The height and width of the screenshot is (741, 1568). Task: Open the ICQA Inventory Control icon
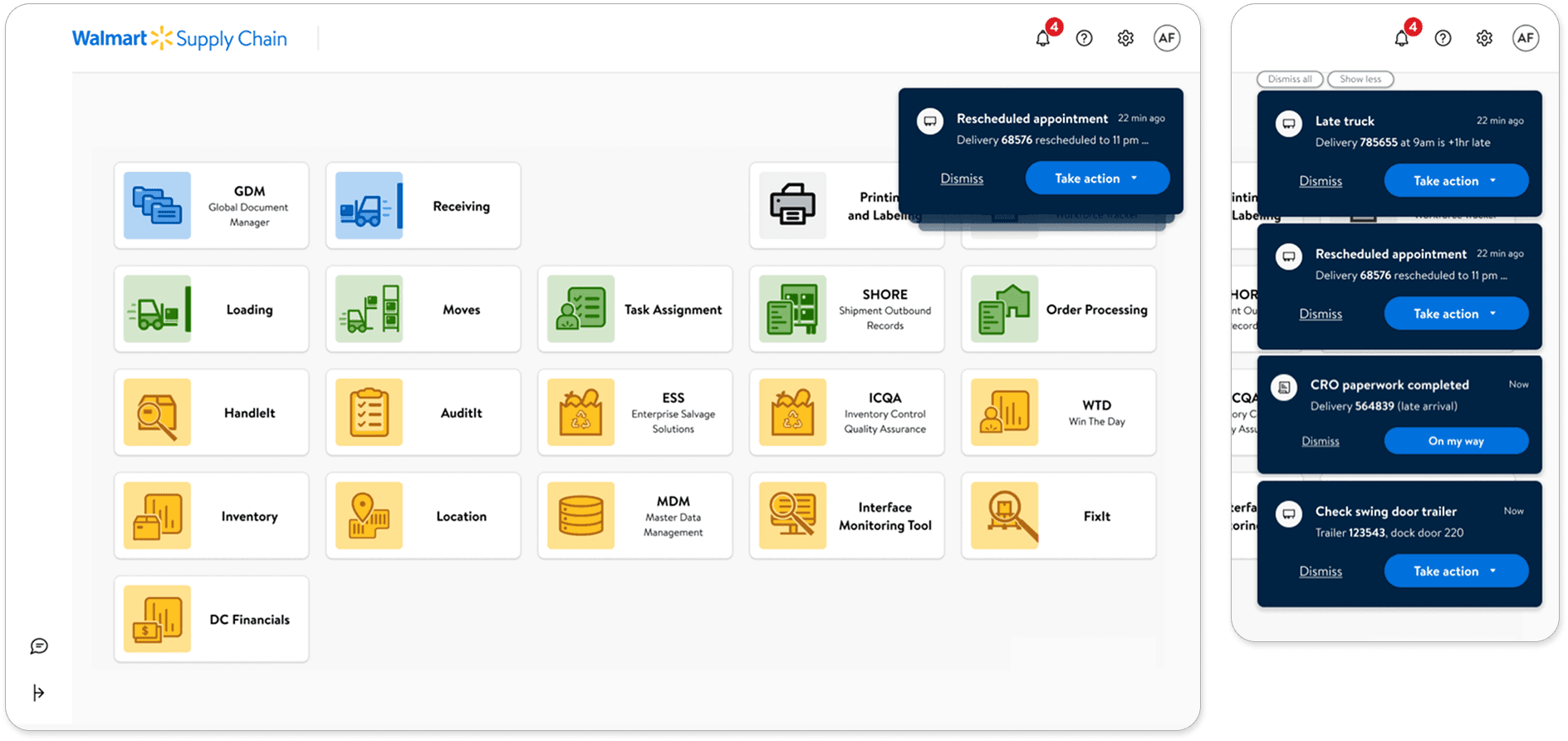(x=792, y=412)
